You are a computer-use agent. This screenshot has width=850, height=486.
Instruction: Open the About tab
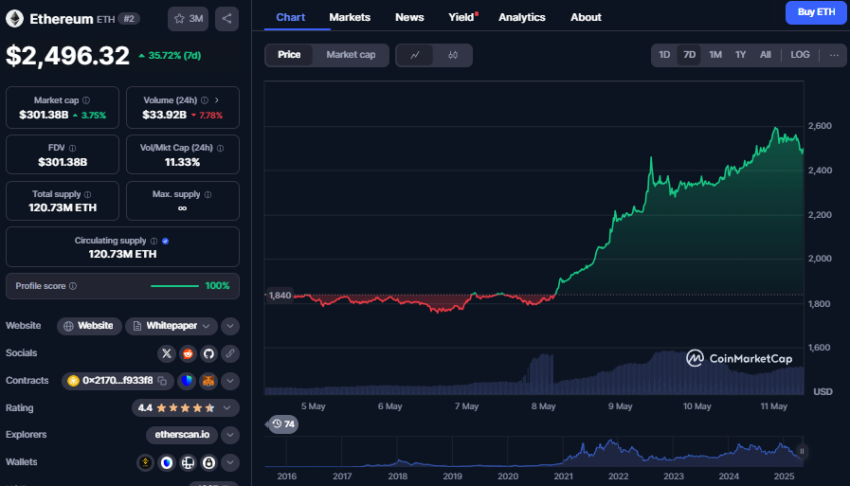point(585,17)
